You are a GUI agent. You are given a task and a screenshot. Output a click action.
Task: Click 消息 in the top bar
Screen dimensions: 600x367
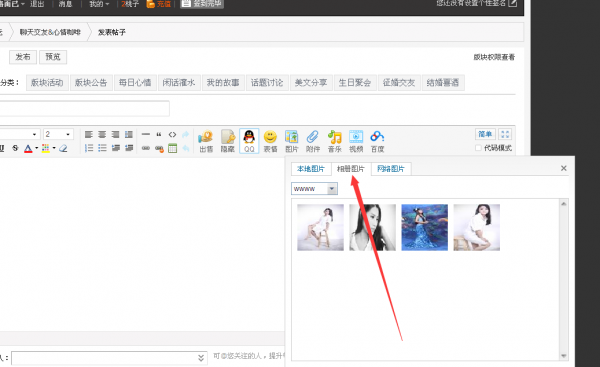65,4
